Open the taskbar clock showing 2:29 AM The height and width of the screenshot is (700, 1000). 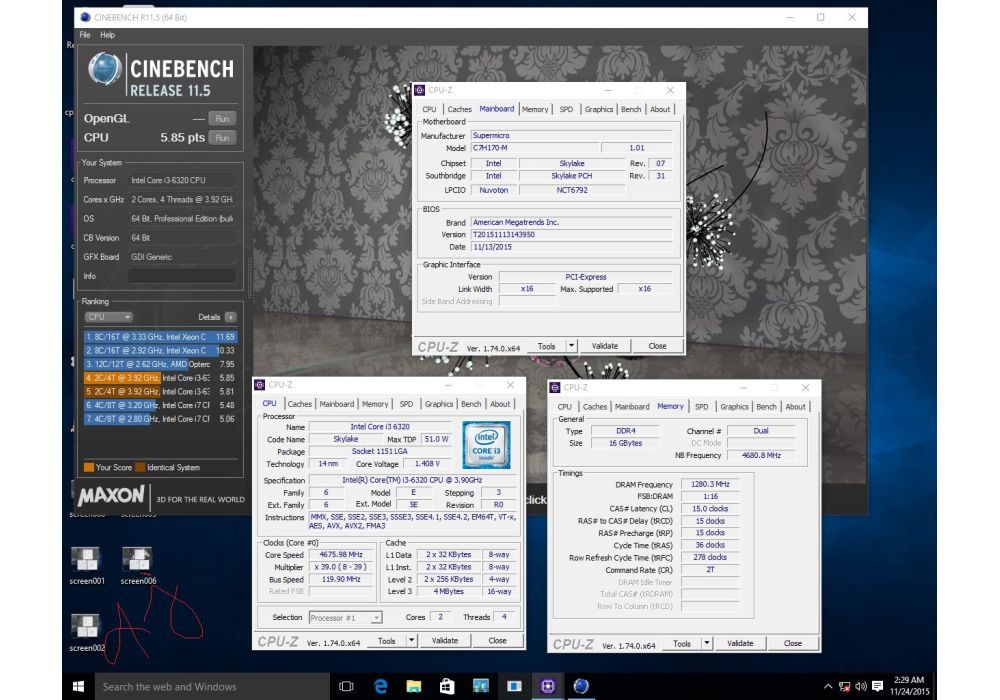tap(909, 686)
